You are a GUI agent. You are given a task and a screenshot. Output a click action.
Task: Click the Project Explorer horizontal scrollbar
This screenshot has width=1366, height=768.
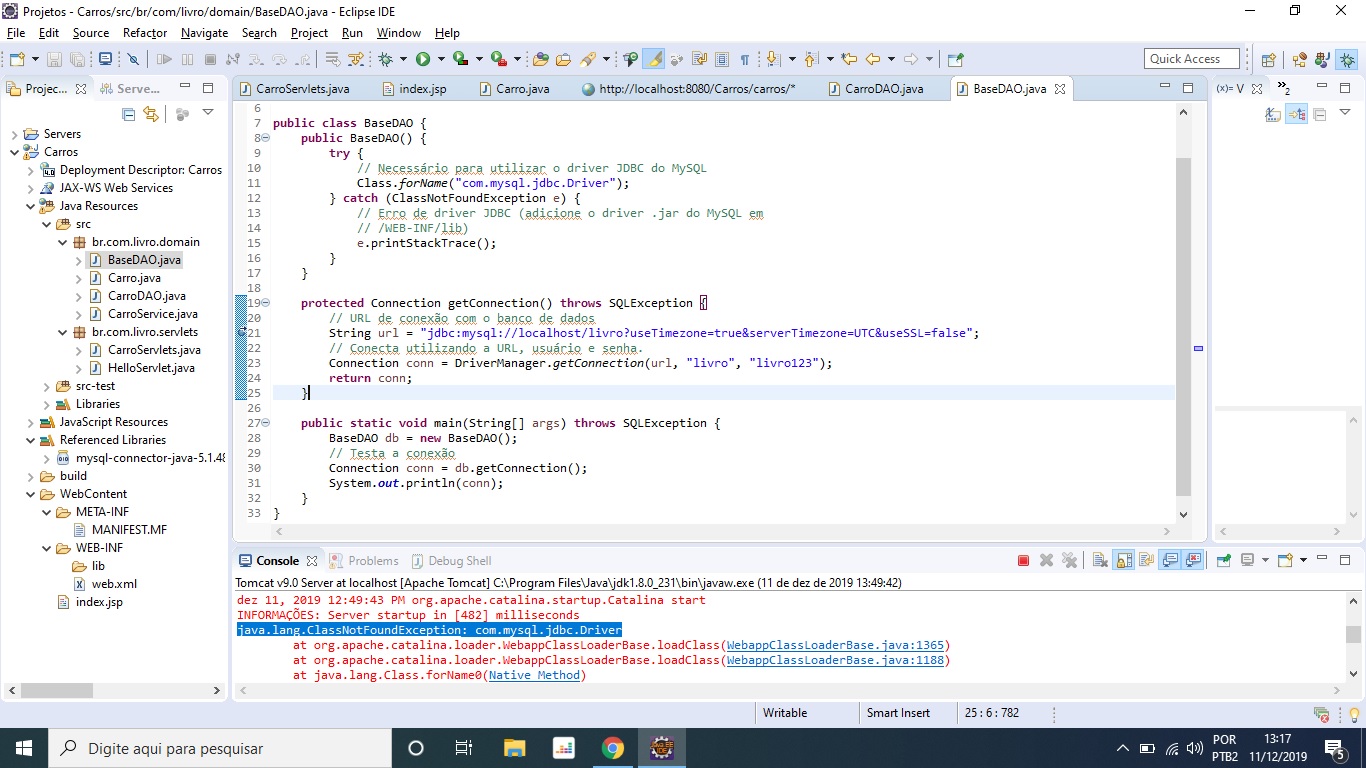56,690
